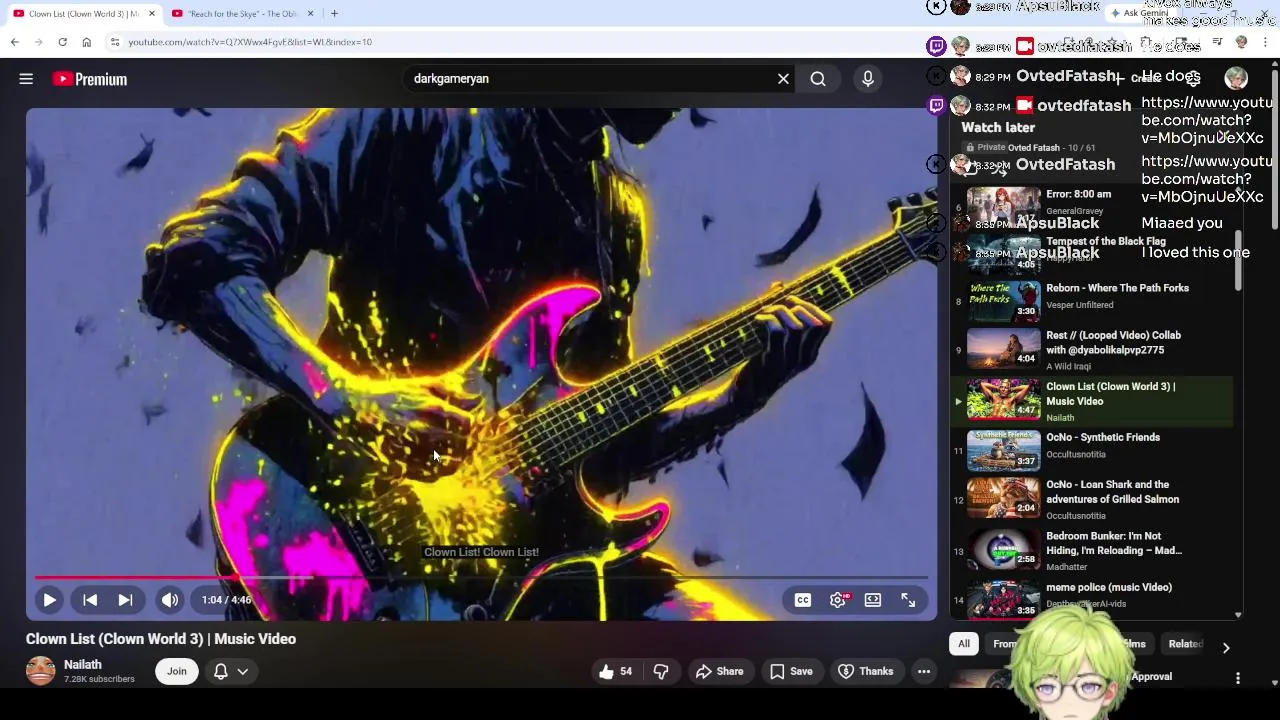This screenshot has height=720, width=1280.
Task: Click Madhatter channel name in playlist
Action: point(1066,567)
